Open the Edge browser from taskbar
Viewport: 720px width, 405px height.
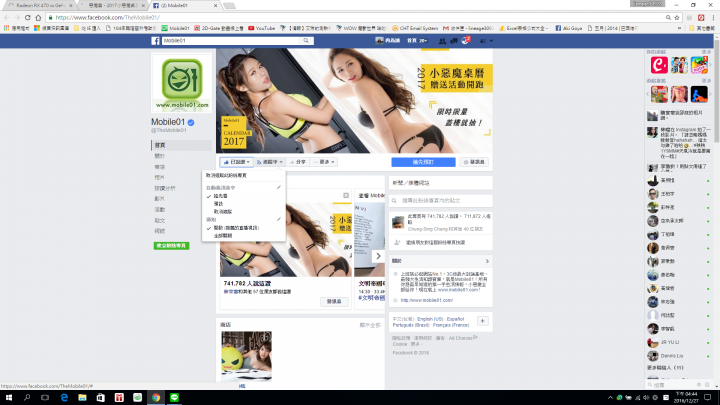click(64, 398)
